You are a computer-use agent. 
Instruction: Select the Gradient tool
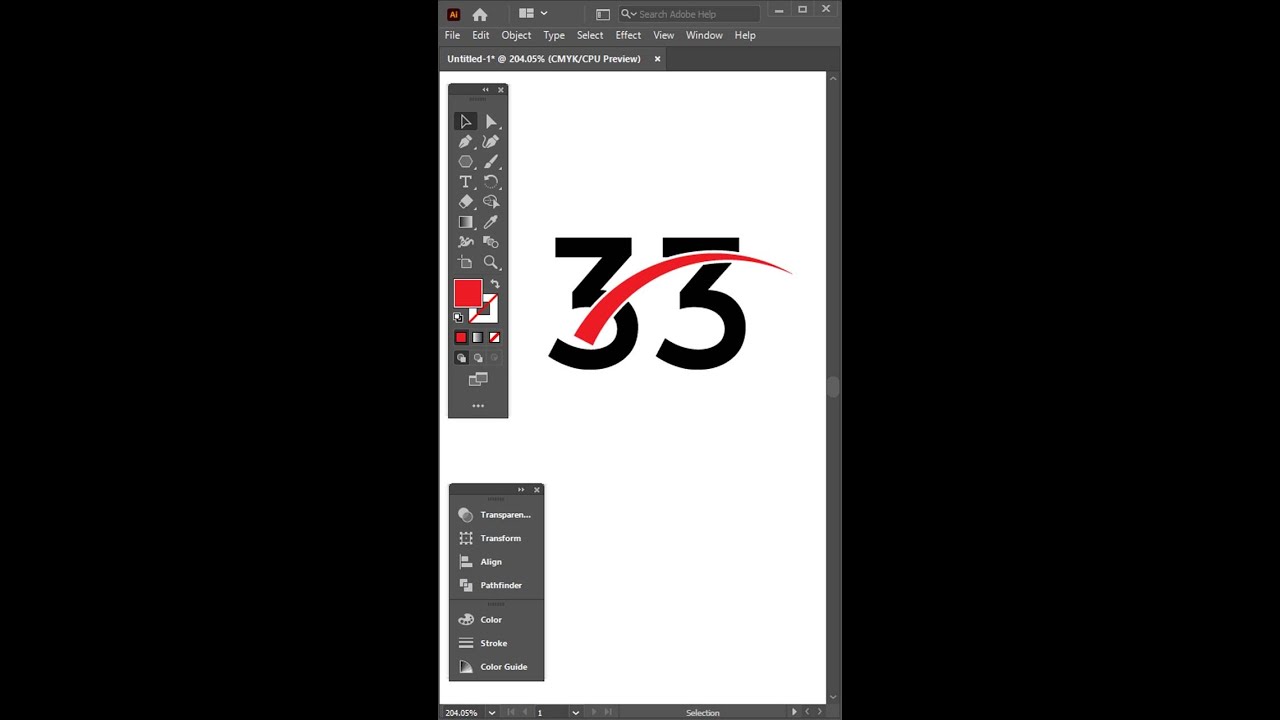click(466, 222)
